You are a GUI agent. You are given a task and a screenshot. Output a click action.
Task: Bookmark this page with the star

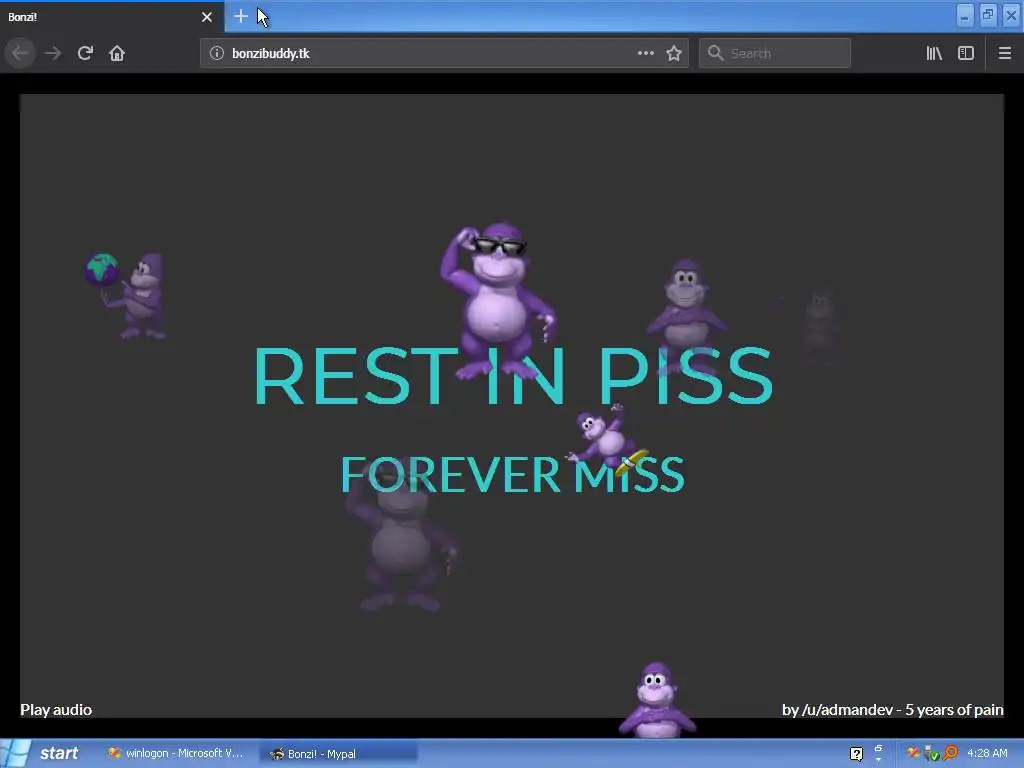coord(674,53)
